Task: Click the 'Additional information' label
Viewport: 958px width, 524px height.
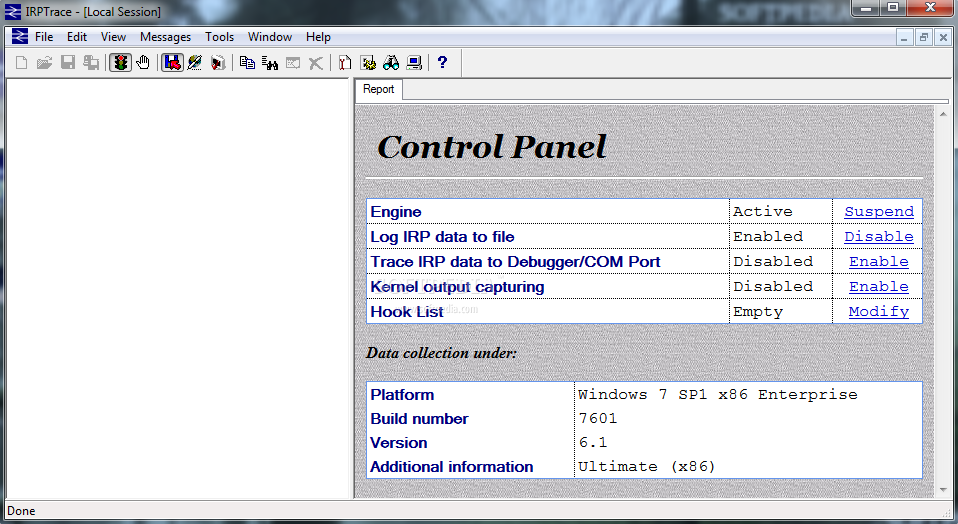Action: click(x=452, y=467)
